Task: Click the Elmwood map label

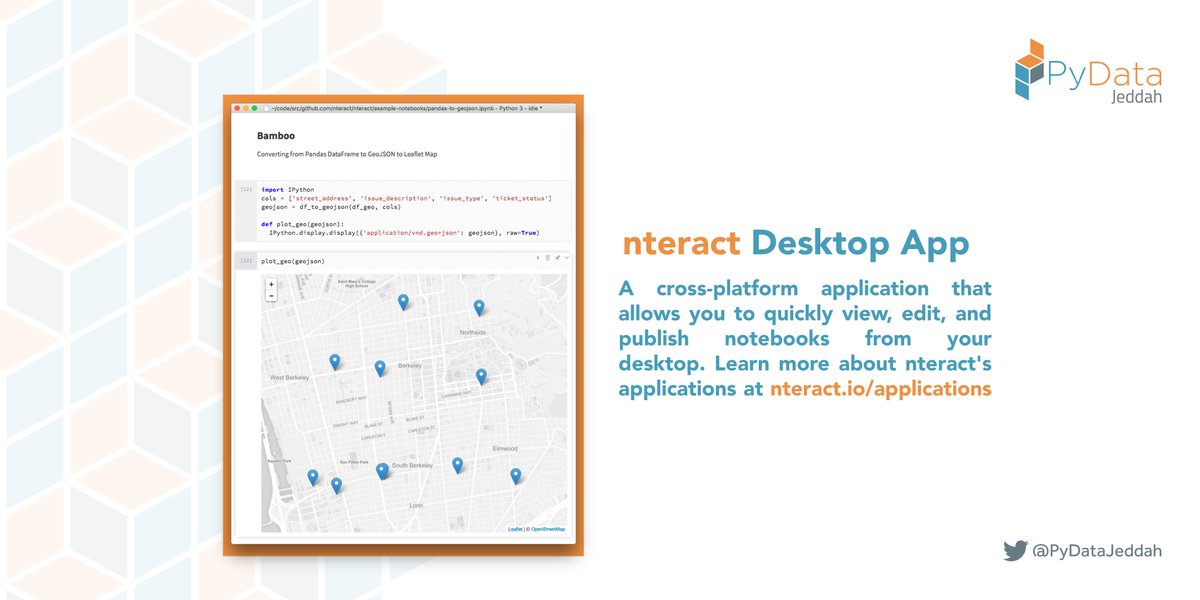Action: (506, 448)
